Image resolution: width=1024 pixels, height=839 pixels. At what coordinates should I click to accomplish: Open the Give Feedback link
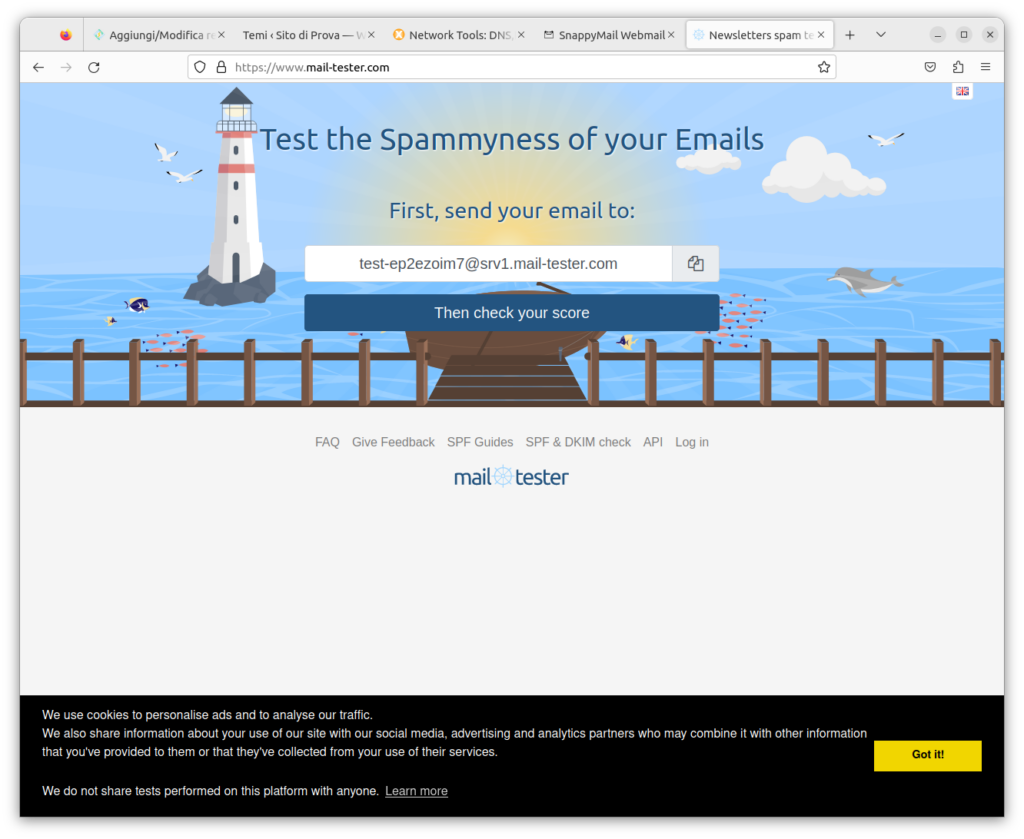pos(393,442)
